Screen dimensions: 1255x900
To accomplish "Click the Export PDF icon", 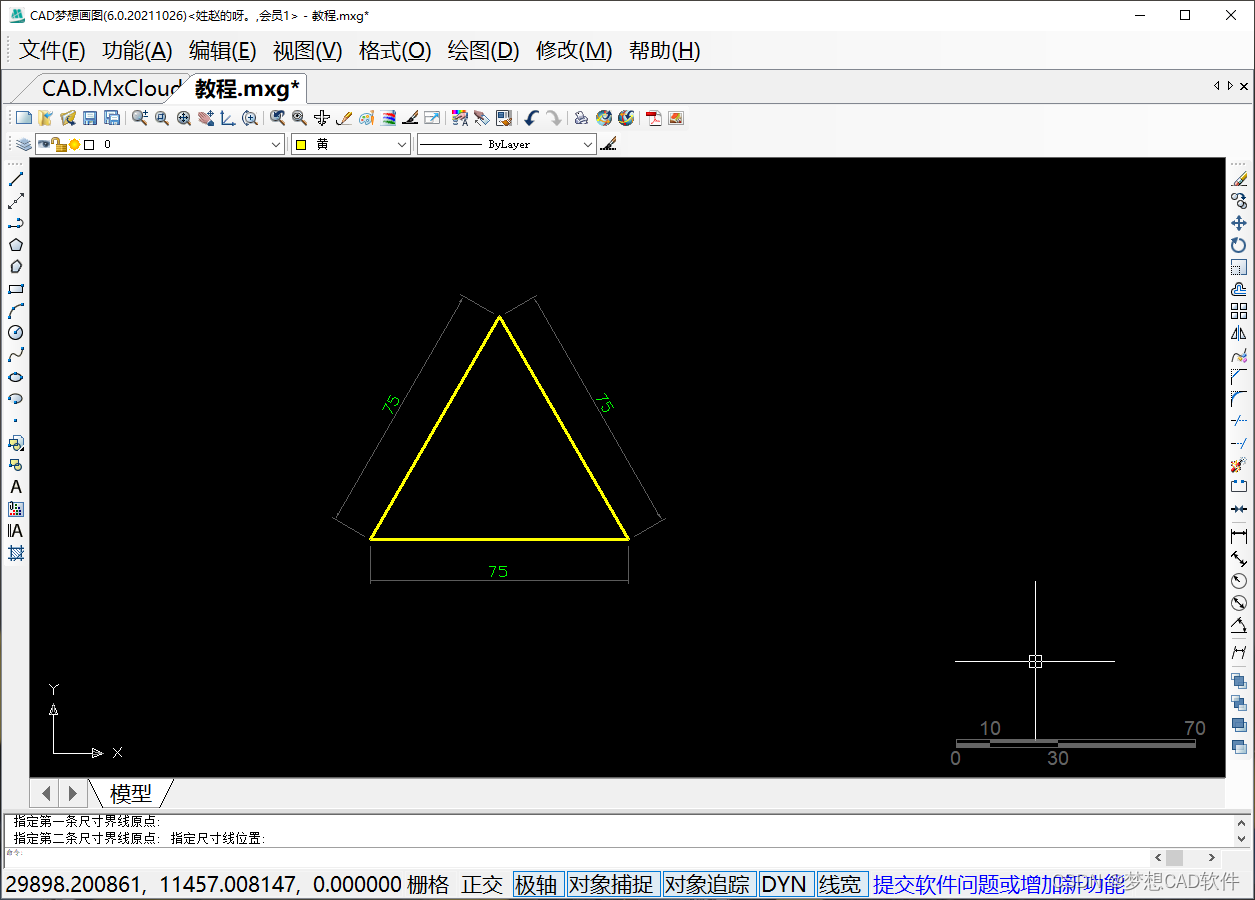I will point(654,118).
